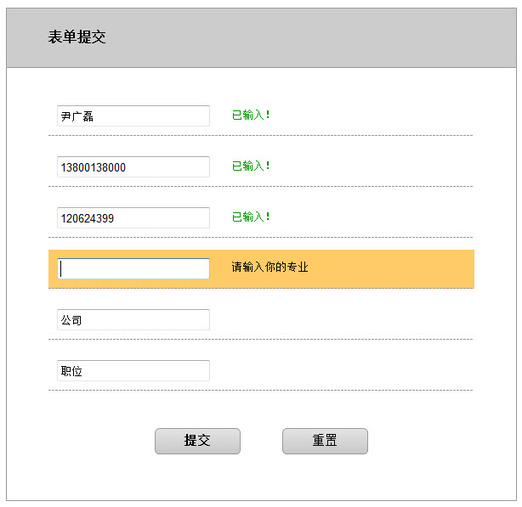
Task: Click the 职位 position input field
Action: (133, 370)
